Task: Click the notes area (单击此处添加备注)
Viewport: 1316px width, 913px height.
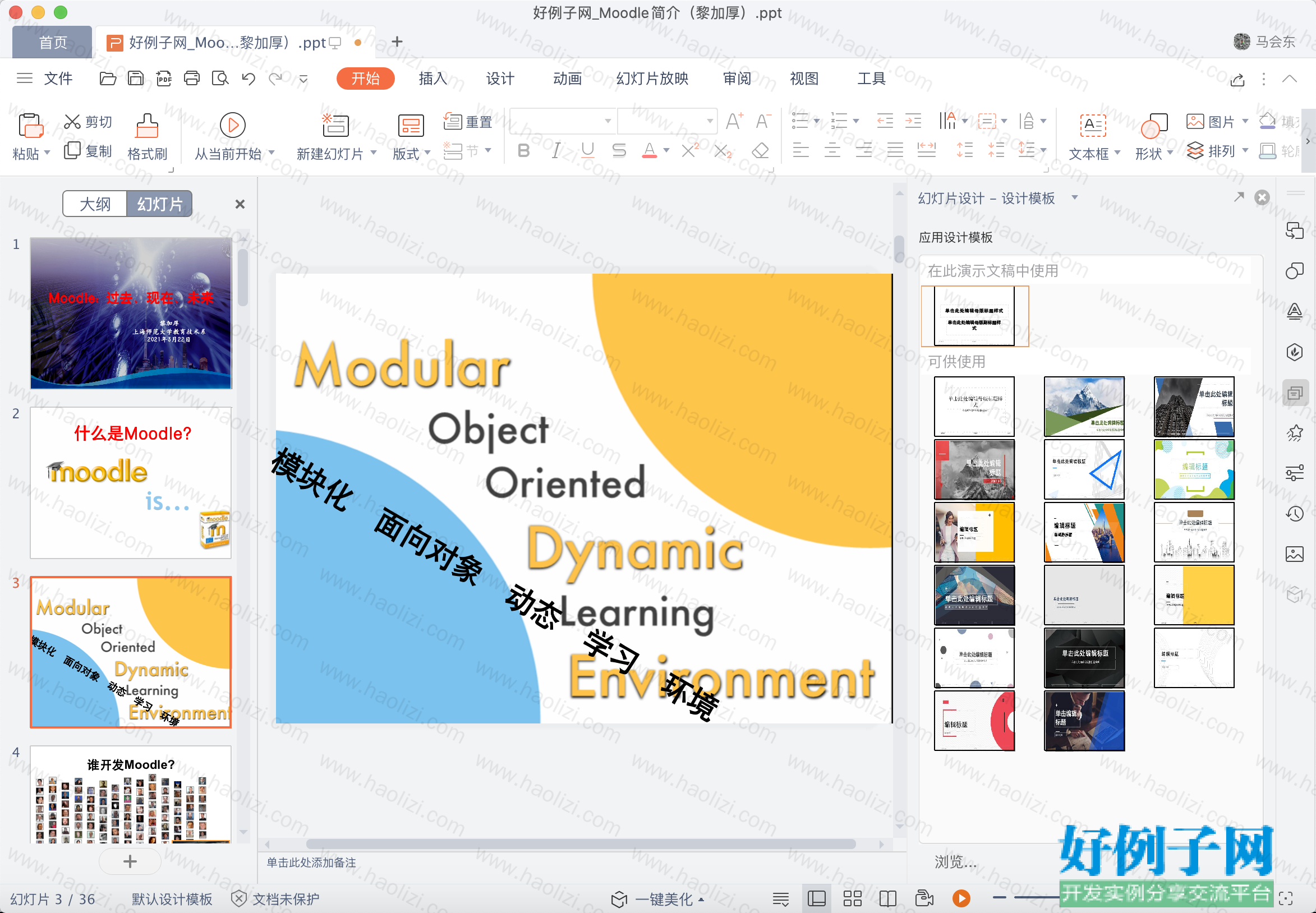Action: [311, 863]
